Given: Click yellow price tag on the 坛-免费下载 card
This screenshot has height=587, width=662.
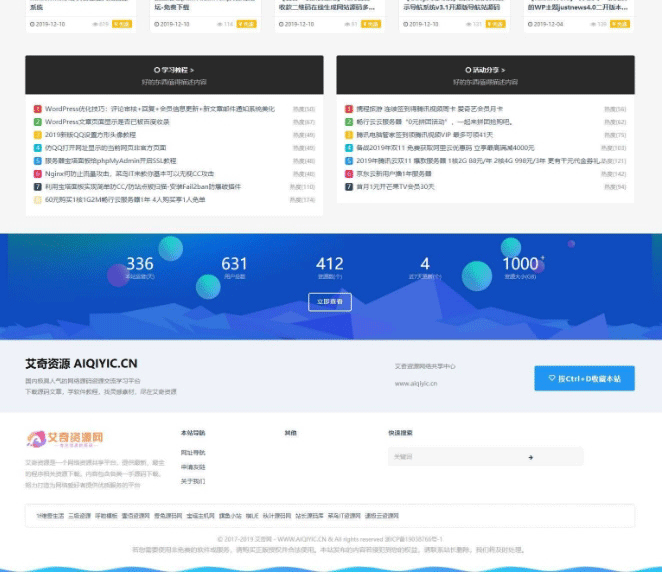Looking at the screenshot, I should [247, 24].
